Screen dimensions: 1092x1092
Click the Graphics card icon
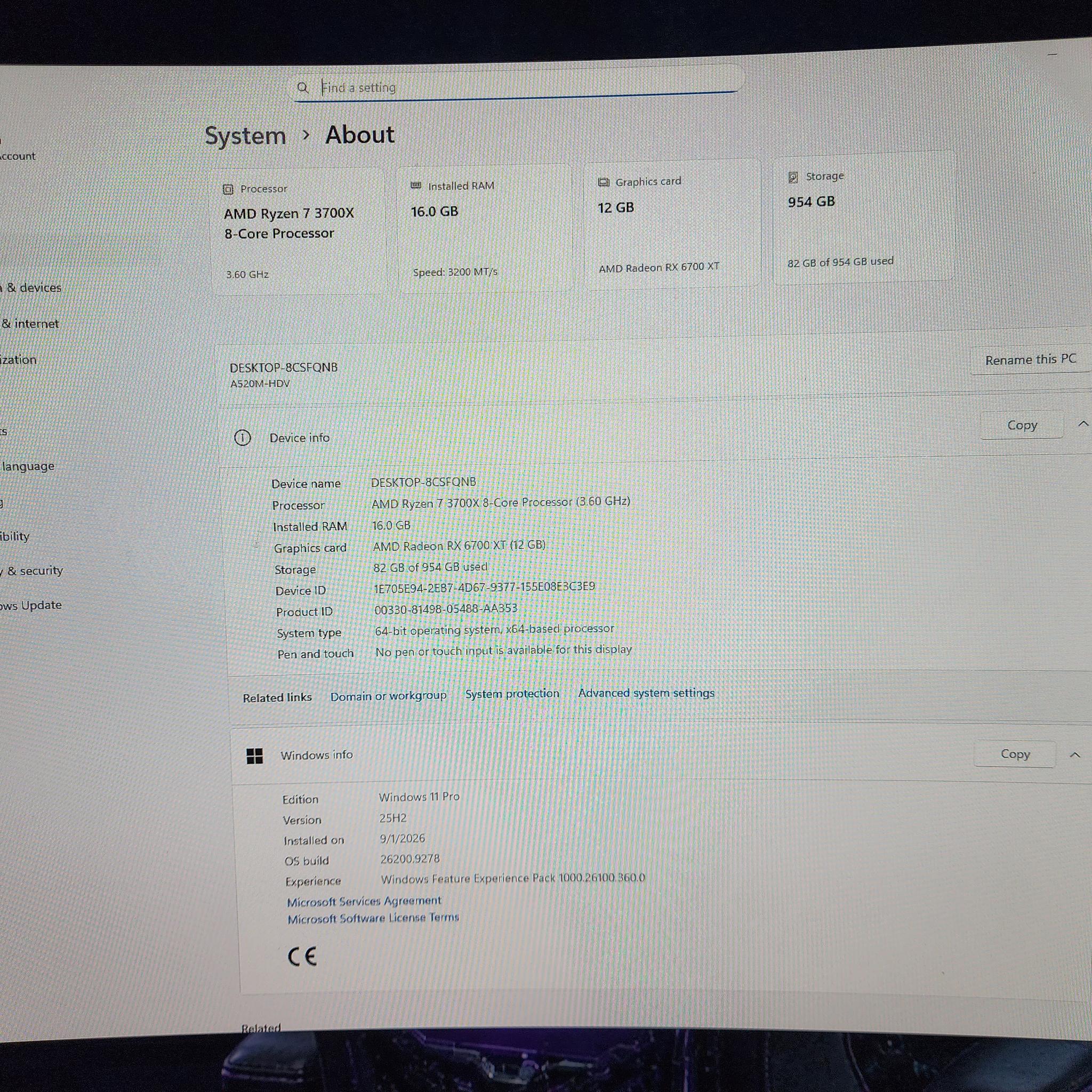(x=603, y=182)
